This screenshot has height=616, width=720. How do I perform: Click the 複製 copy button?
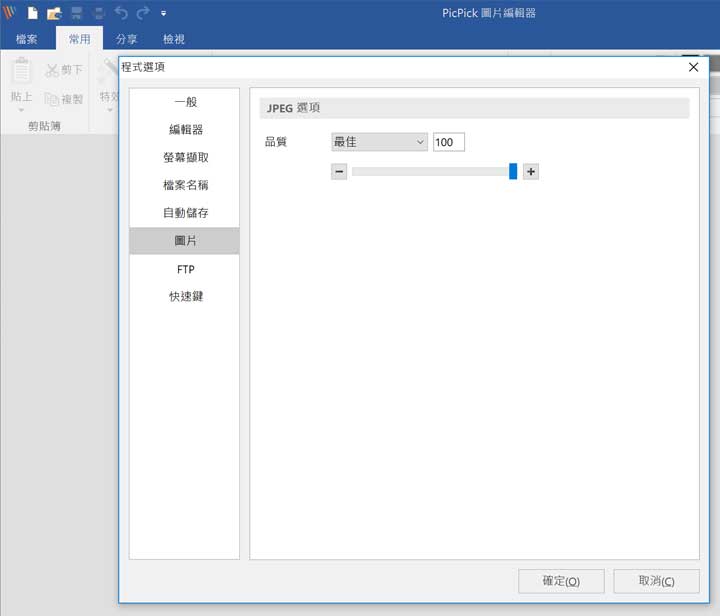pyautogui.click(x=64, y=99)
